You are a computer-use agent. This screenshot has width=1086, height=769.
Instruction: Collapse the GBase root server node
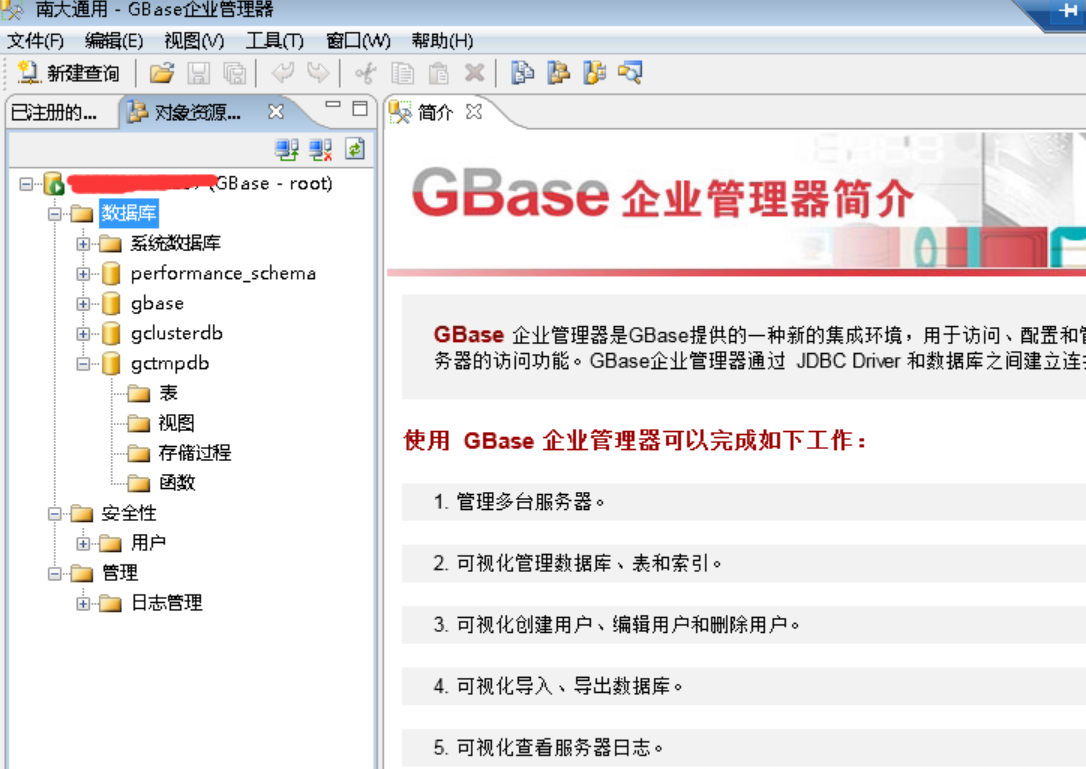26,184
